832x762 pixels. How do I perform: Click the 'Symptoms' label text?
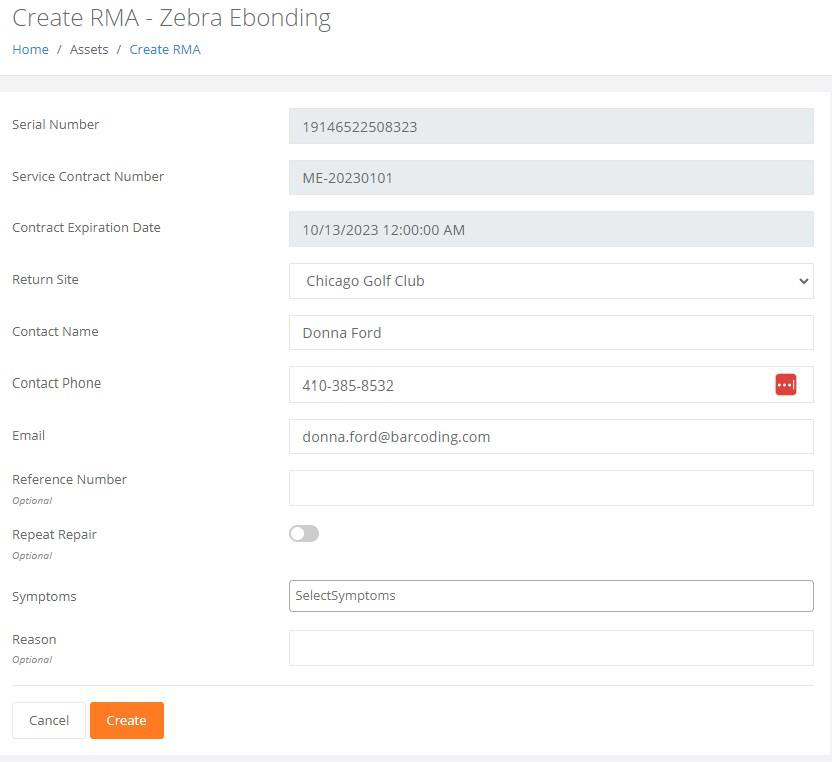[x=44, y=596]
